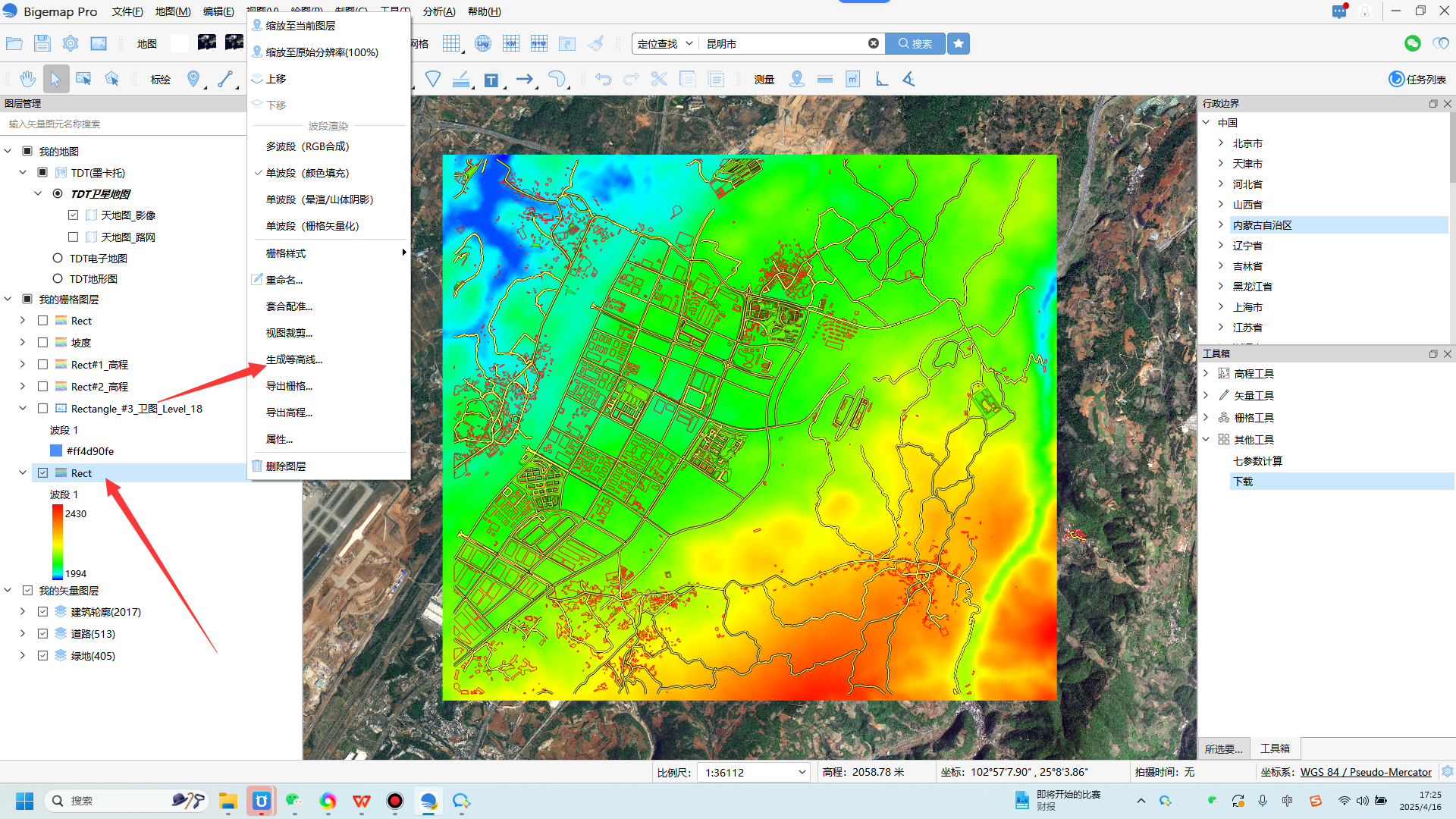1456x819 pixels.
Task: Click the undo arrow icon
Action: coord(603,79)
